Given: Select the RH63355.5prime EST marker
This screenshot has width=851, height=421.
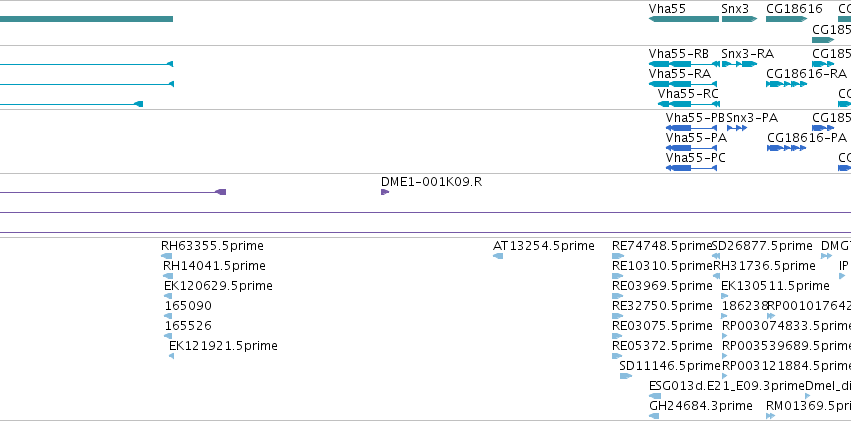Looking at the screenshot, I should pyautogui.click(x=167, y=256).
